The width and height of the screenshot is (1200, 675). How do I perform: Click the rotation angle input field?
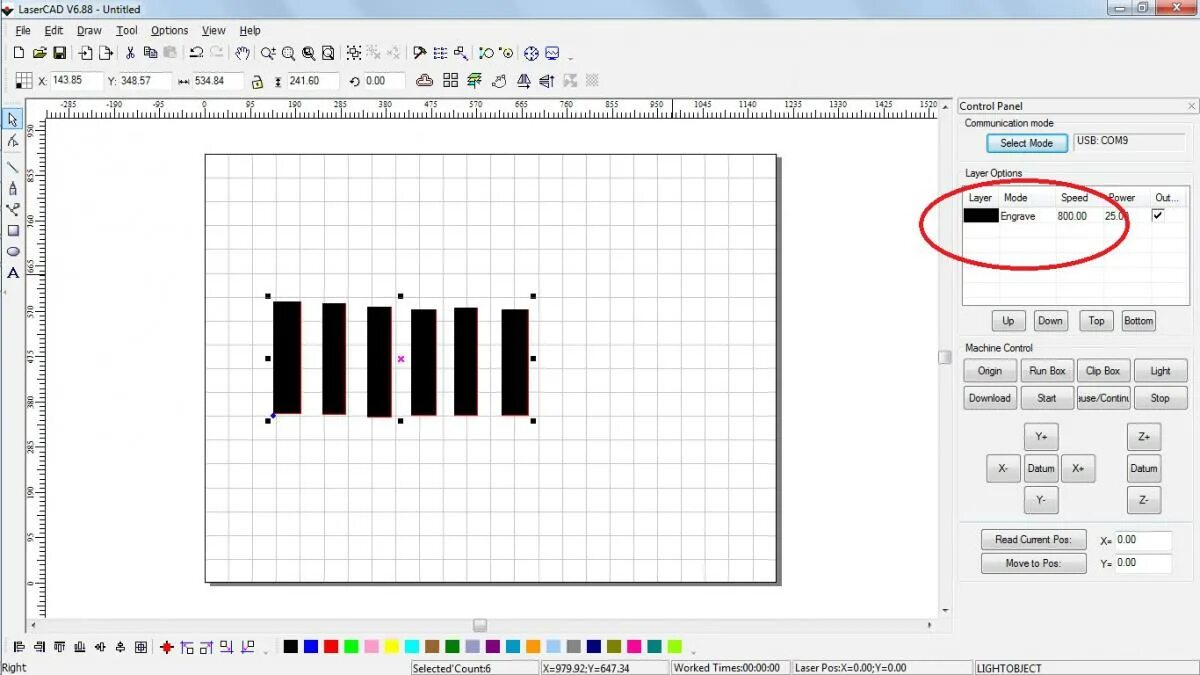(384, 81)
